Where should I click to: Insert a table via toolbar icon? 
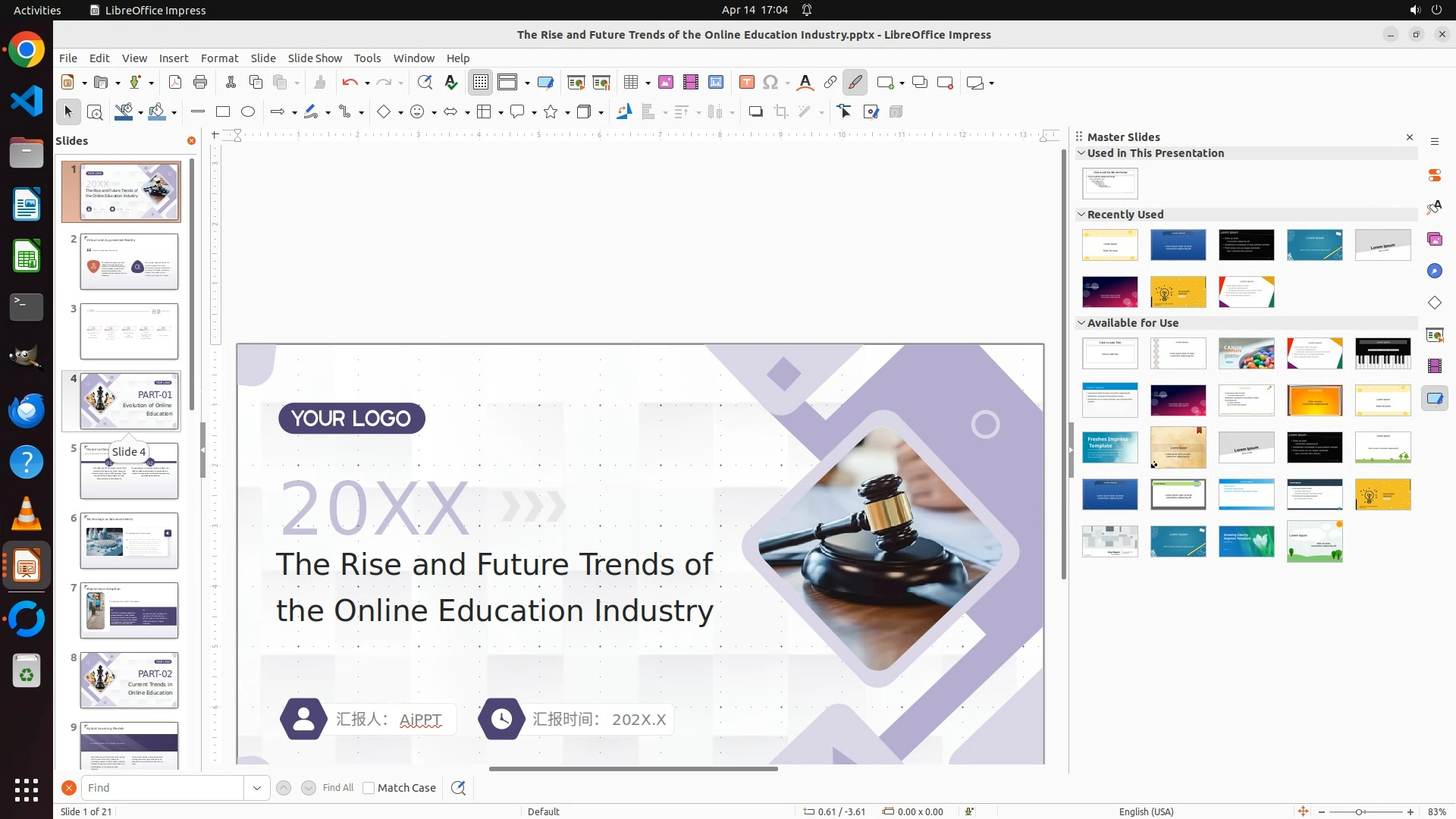pyautogui.click(x=631, y=83)
